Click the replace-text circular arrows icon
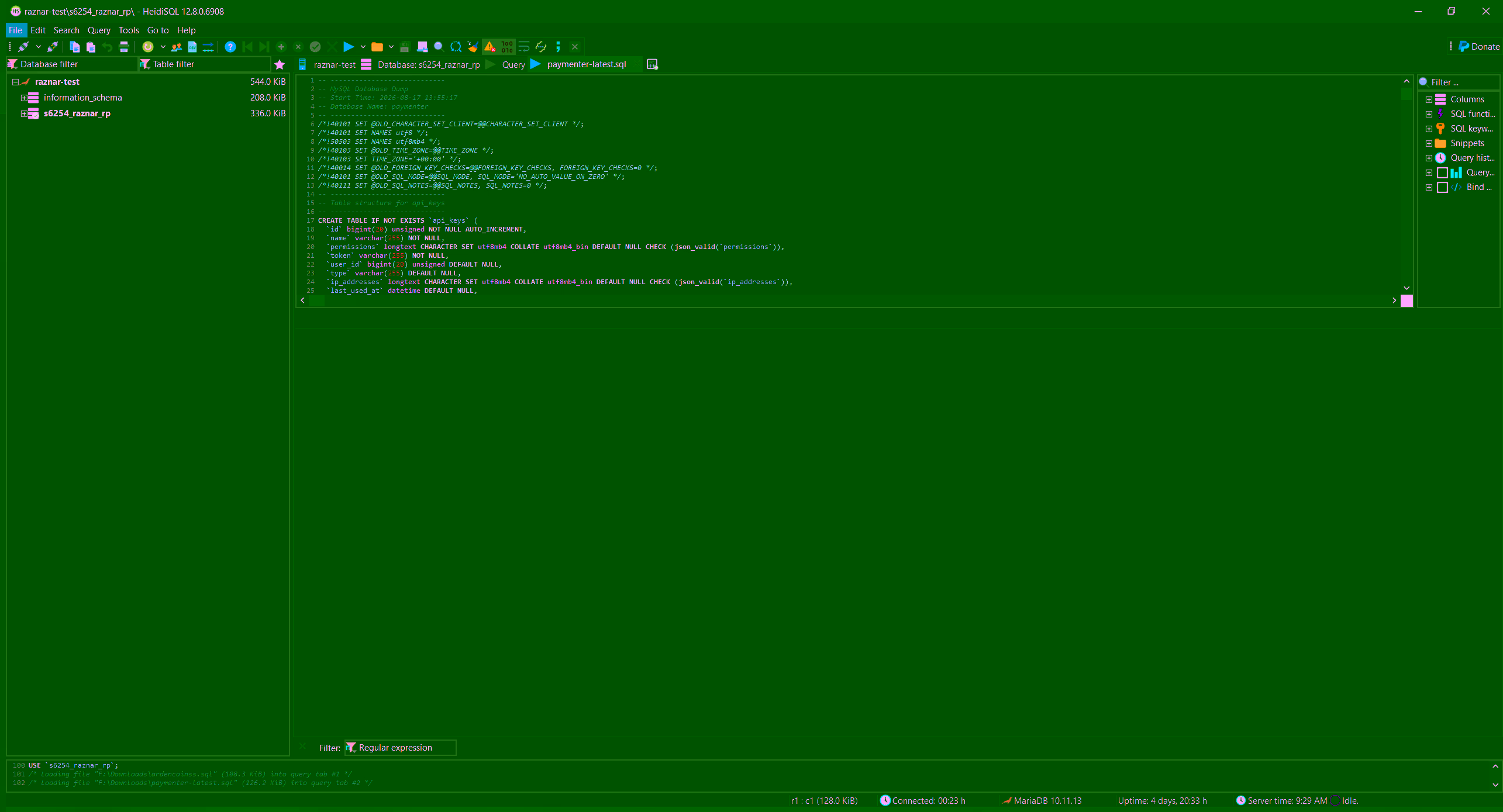The width and height of the screenshot is (1503, 812). pyautogui.click(x=456, y=47)
